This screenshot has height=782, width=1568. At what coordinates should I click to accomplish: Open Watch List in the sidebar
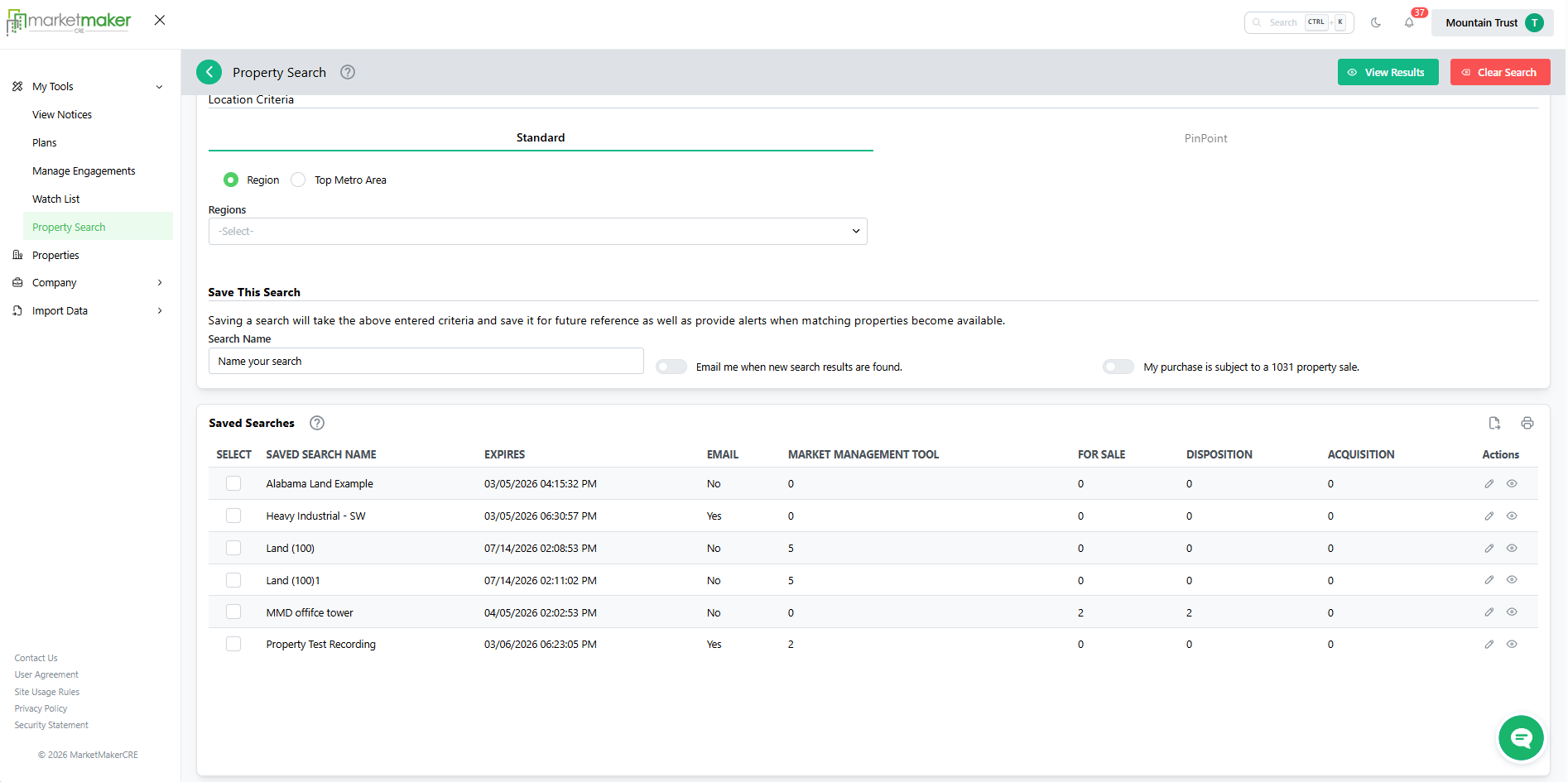[x=56, y=199]
